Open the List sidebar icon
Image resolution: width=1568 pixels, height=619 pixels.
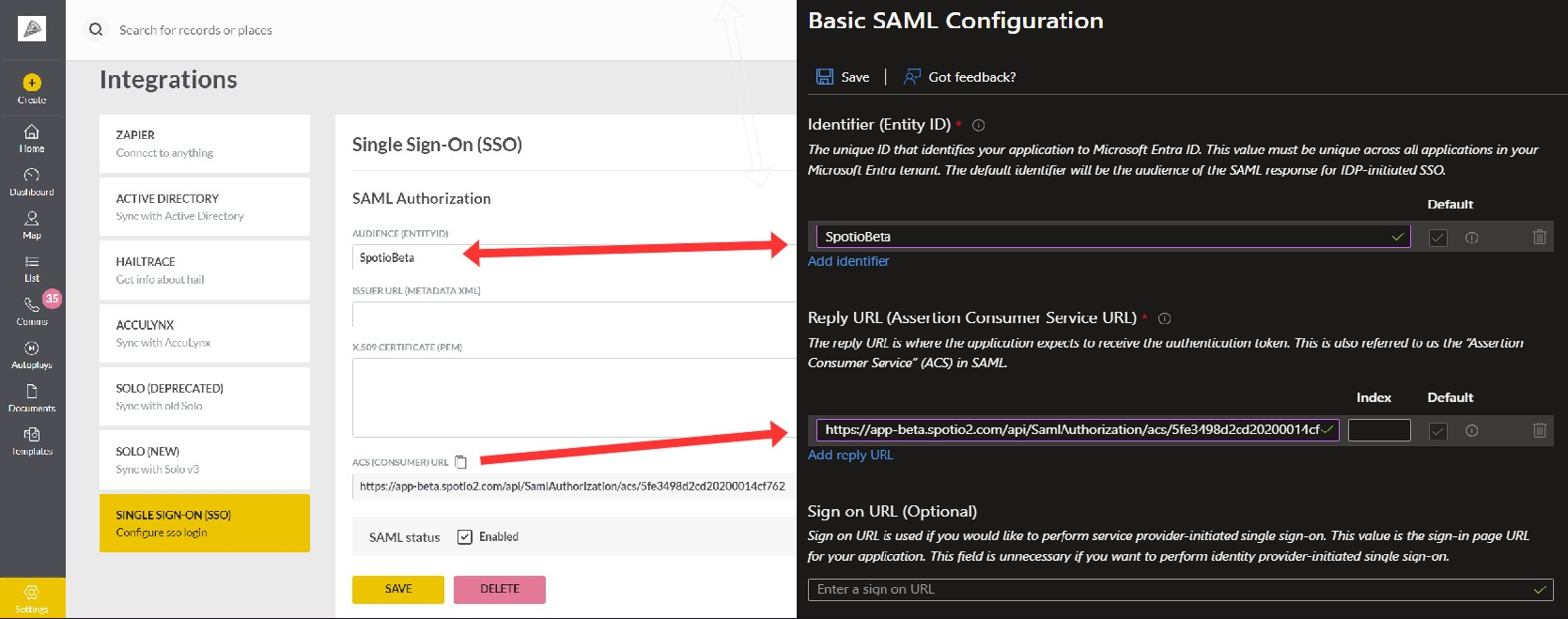pyautogui.click(x=32, y=268)
